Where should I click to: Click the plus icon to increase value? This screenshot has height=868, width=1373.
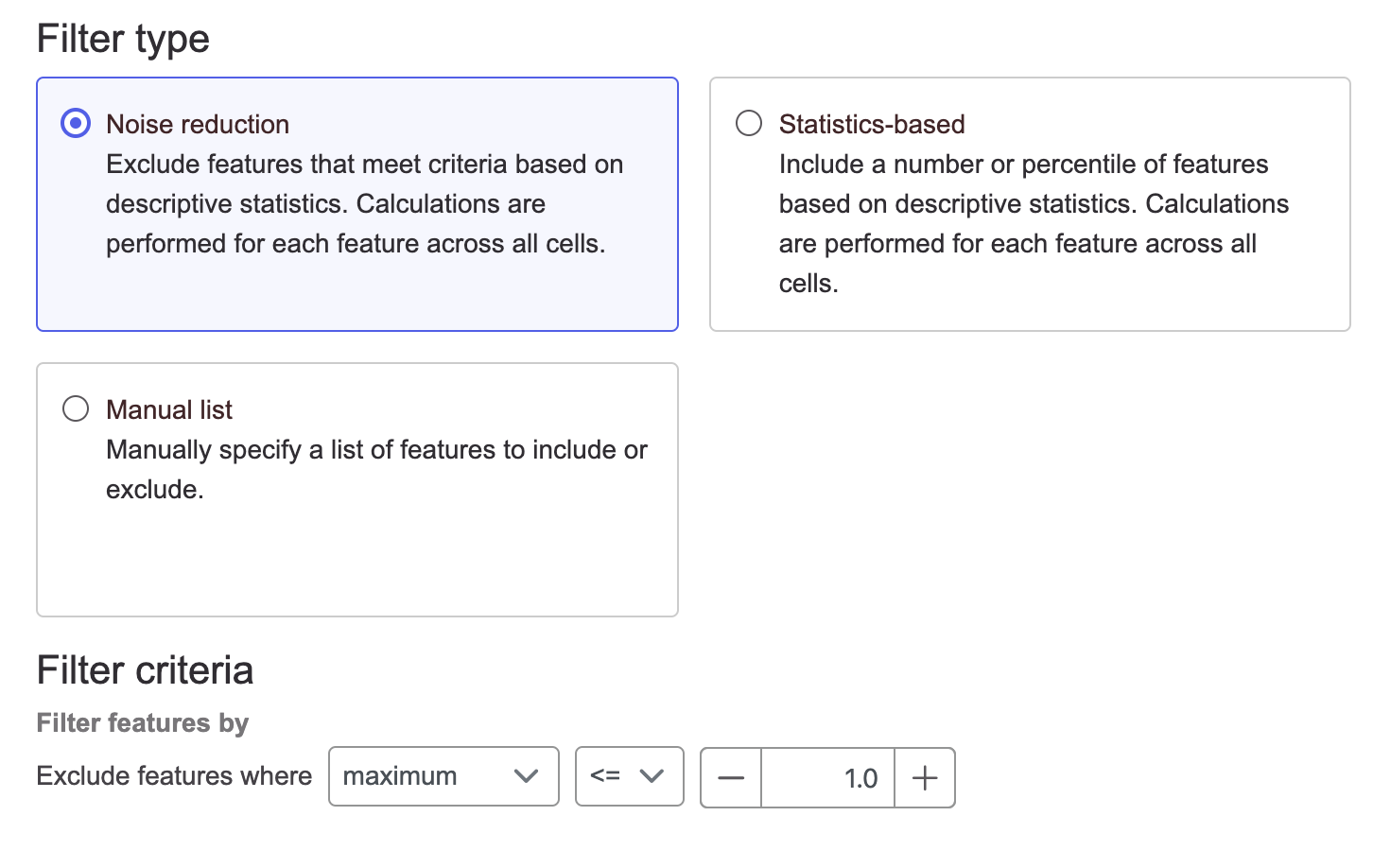point(925,778)
